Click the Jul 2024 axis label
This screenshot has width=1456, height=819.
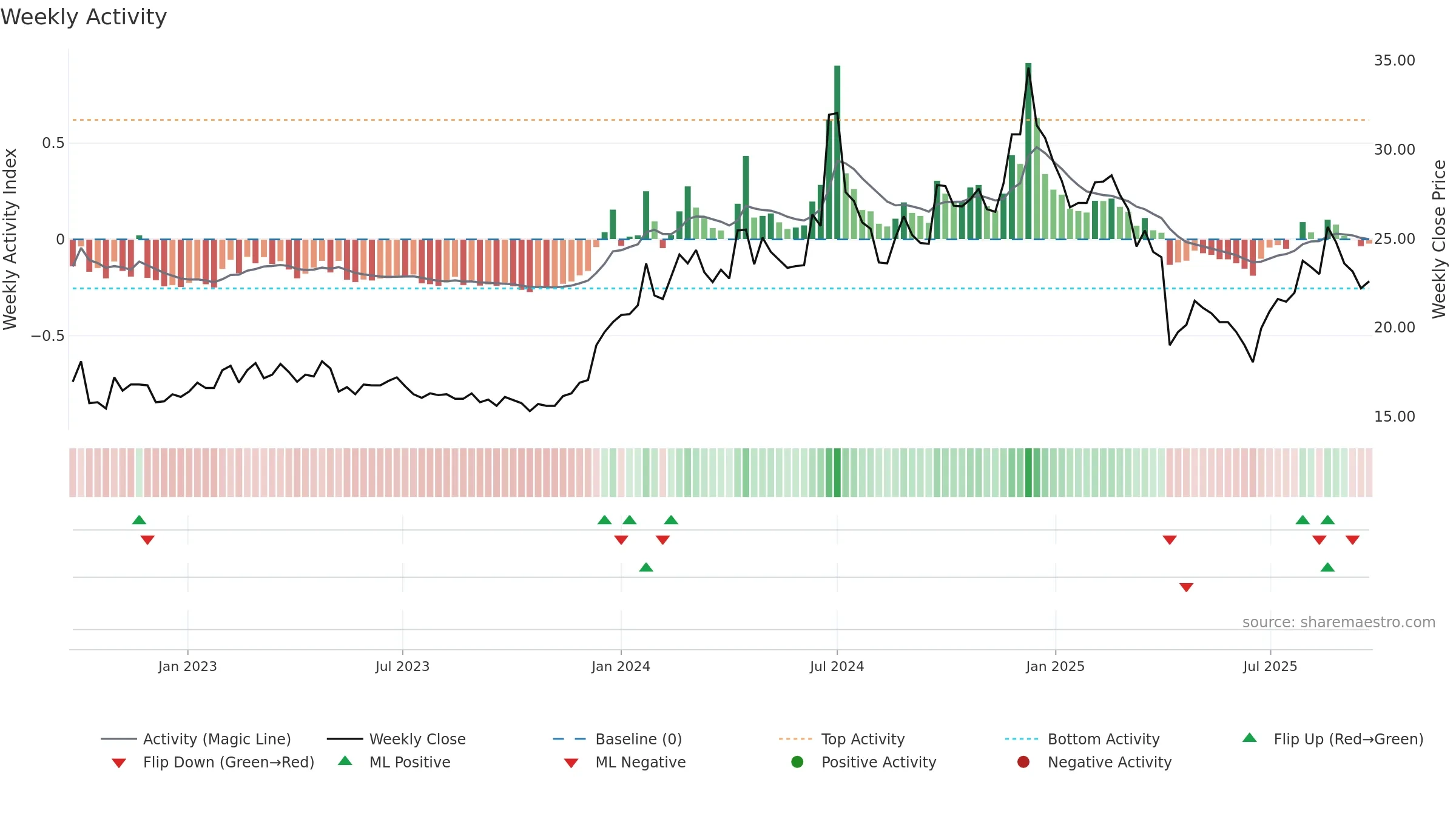837,666
